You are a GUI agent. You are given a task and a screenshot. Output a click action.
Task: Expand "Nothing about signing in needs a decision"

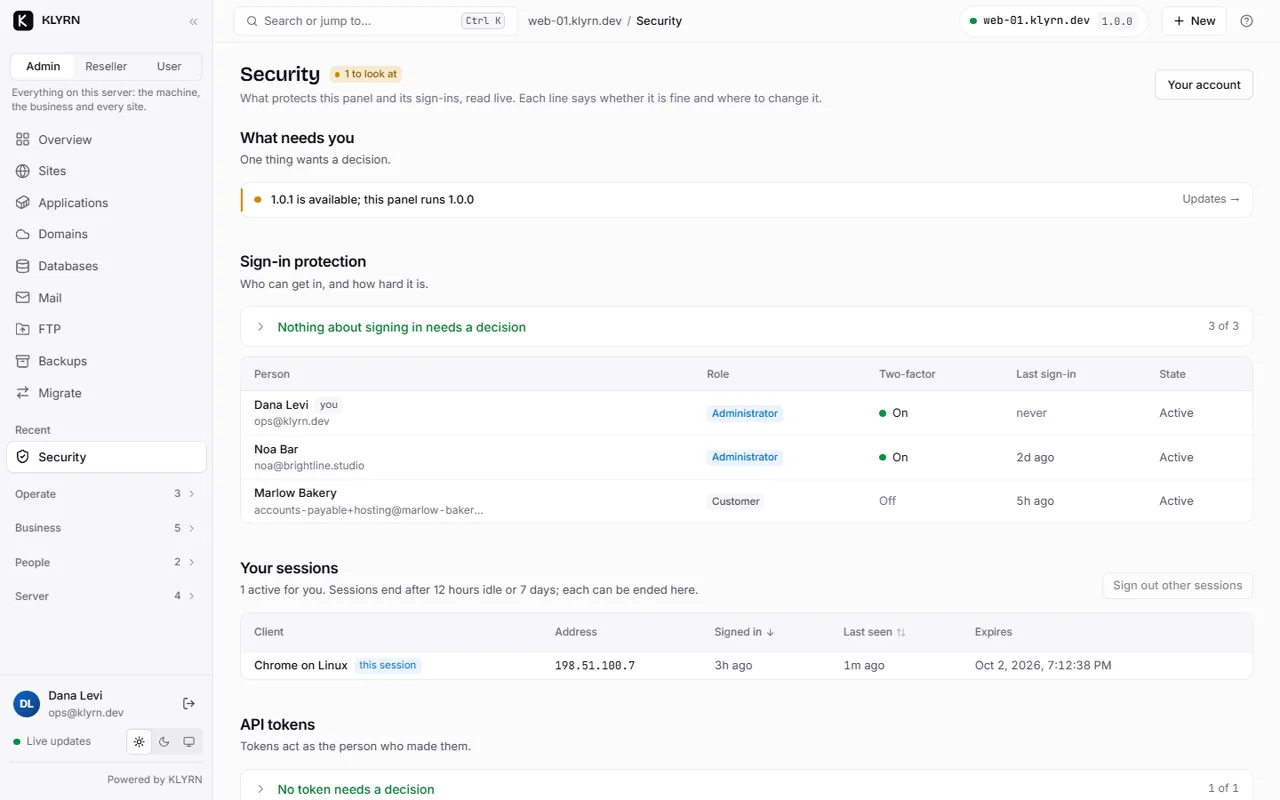click(746, 327)
